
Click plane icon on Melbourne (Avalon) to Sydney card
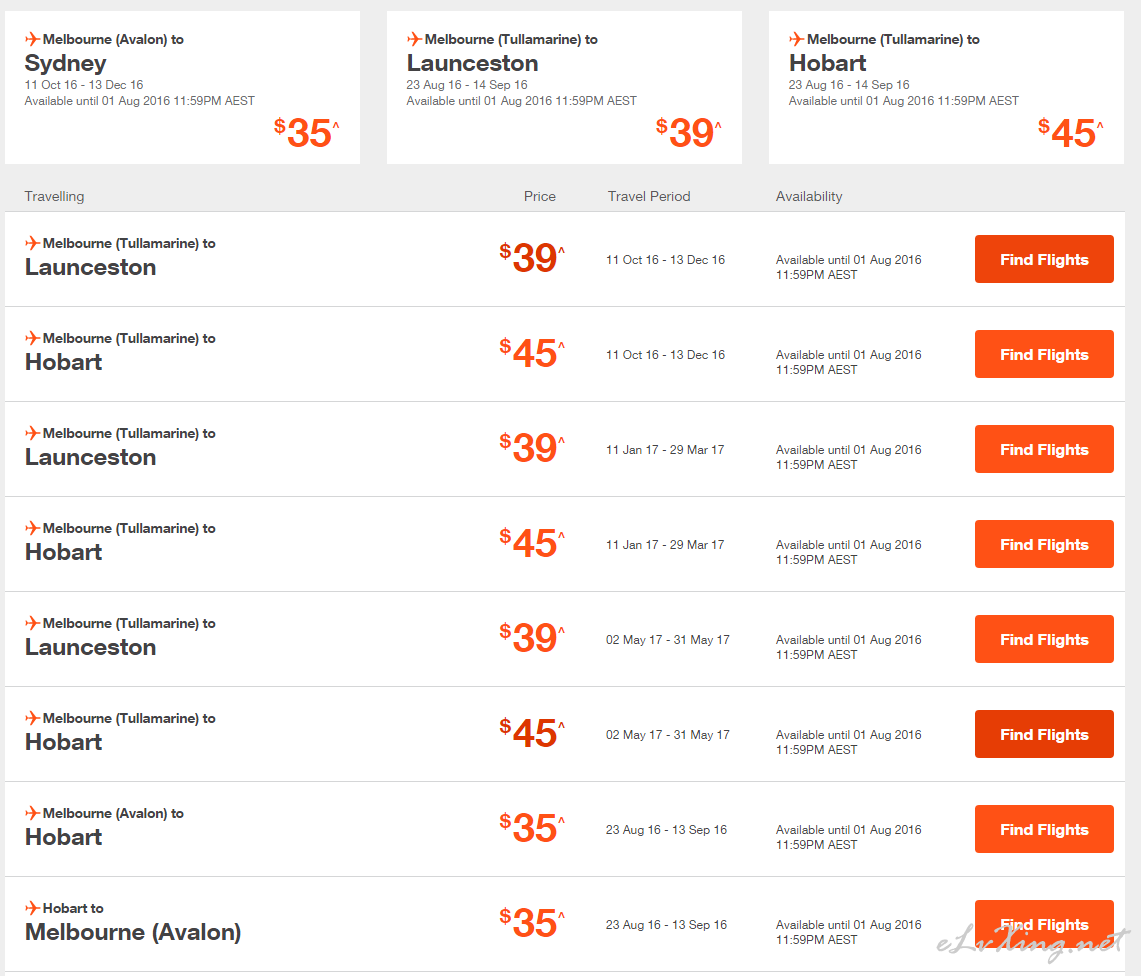point(32,39)
